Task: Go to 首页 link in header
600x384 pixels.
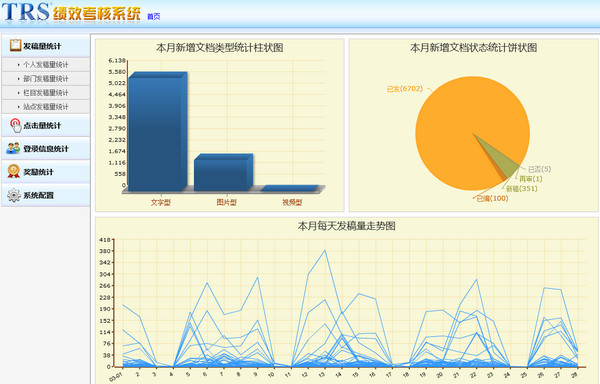Action: 153,16
